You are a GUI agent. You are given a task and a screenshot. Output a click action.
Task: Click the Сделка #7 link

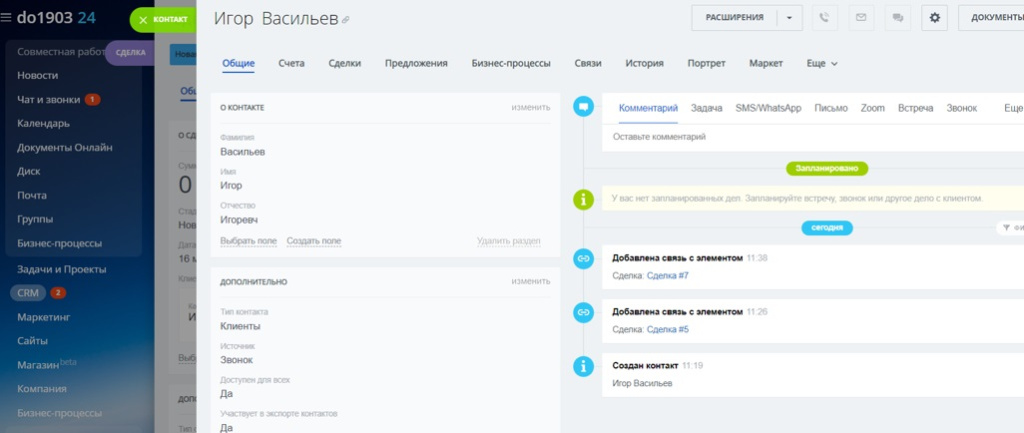point(667,276)
